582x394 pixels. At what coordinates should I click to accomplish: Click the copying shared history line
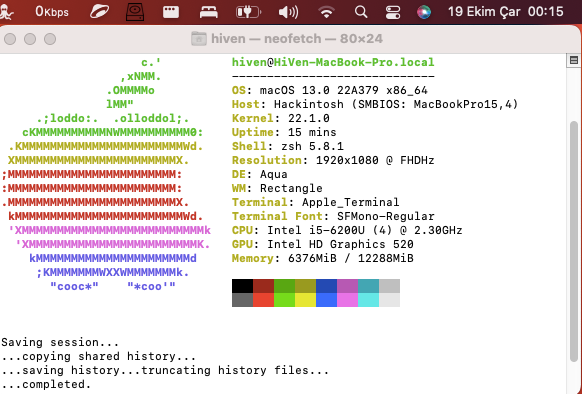pyautogui.click(x=98, y=356)
